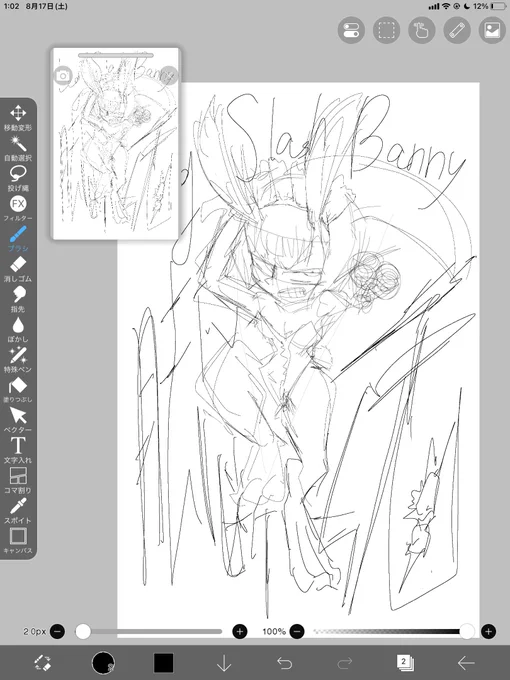The width and height of the screenshot is (510, 680).
Task: Tap the Wi-Fi status icon
Action: [x=446, y=6]
